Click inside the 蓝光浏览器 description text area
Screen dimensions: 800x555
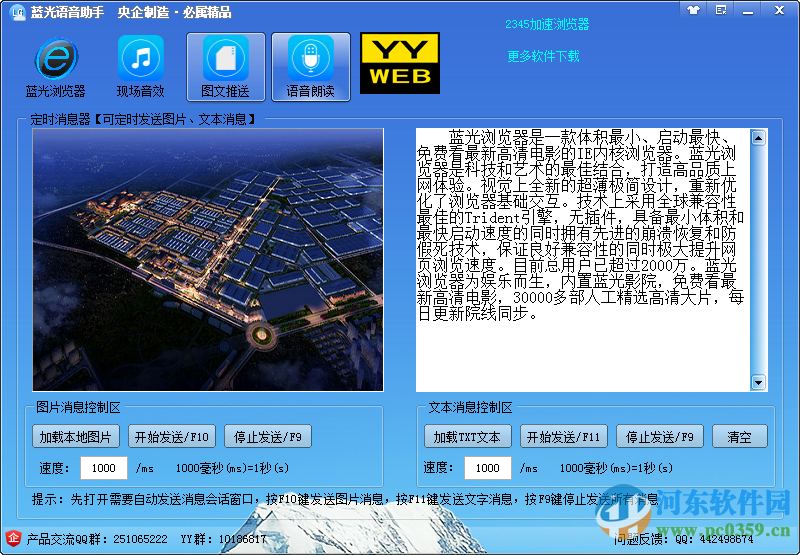[583, 260]
